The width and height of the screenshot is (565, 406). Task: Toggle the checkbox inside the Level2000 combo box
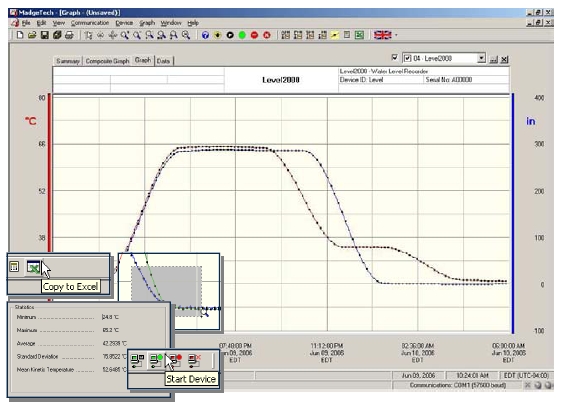(408, 58)
